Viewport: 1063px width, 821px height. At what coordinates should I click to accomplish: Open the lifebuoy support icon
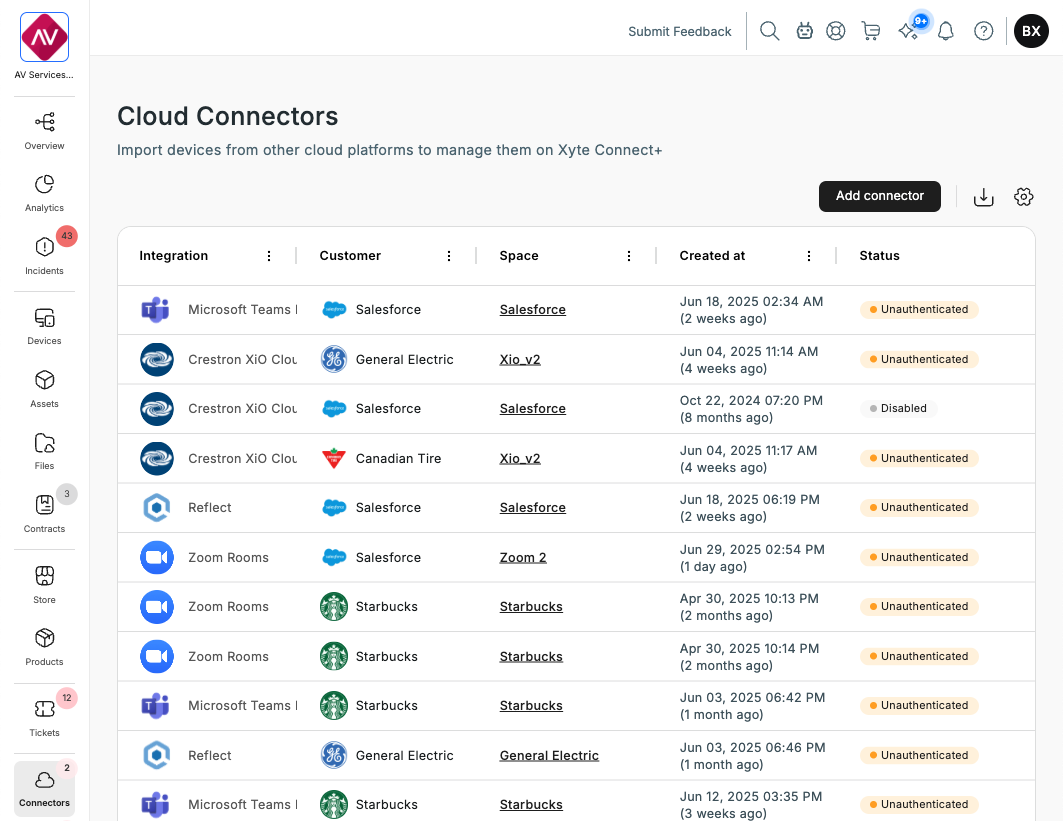pyautogui.click(x=836, y=31)
